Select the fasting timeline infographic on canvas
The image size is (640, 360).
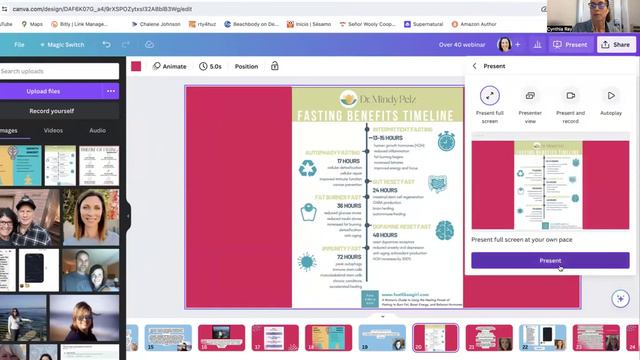coord(378,197)
